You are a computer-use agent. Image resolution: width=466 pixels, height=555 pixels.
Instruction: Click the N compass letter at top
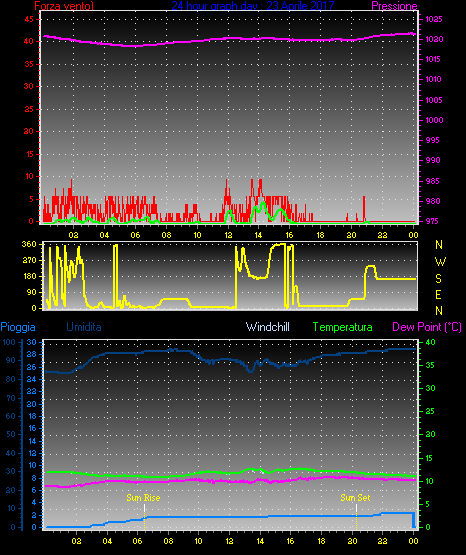point(439,245)
